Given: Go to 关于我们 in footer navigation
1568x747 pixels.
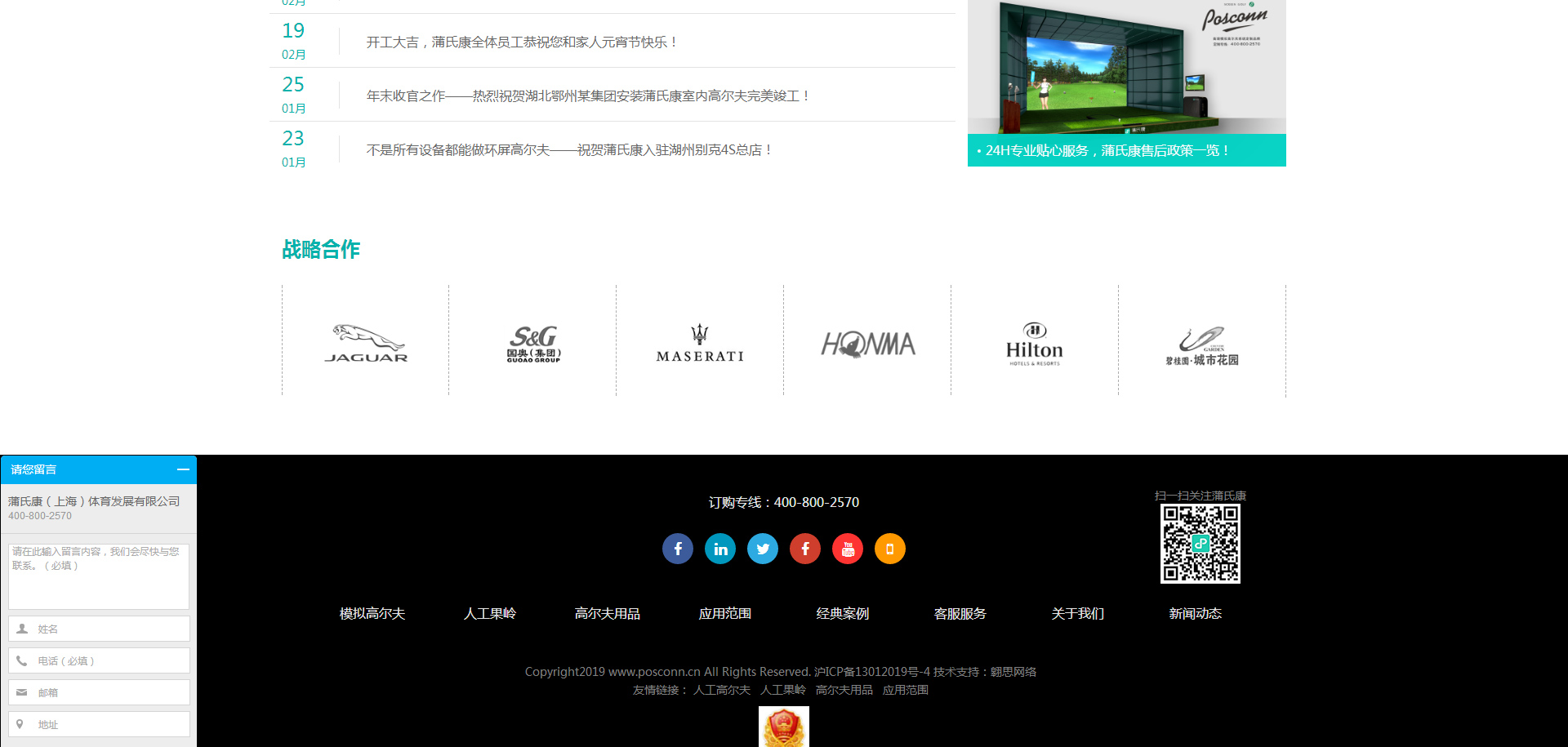Looking at the screenshot, I should (x=1077, y=614).
